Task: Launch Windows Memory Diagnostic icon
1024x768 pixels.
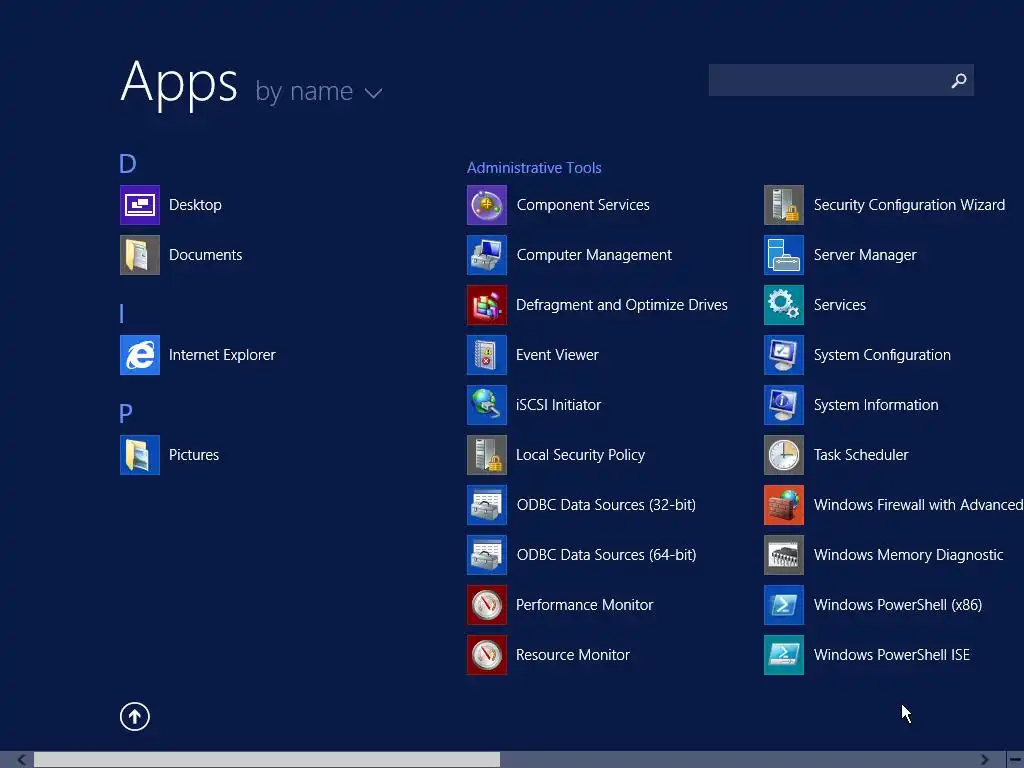Action: click(x=784, y=555)
